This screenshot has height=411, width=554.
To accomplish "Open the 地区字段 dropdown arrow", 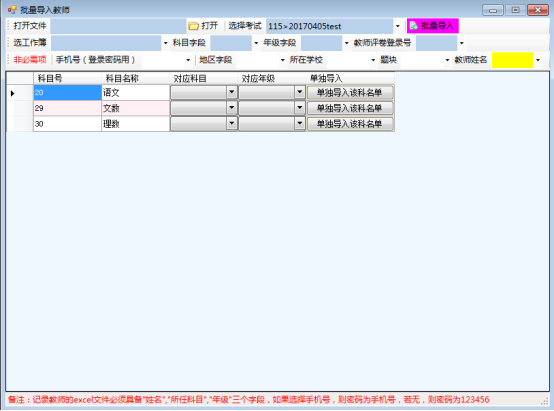I will [x=282, y=60].
